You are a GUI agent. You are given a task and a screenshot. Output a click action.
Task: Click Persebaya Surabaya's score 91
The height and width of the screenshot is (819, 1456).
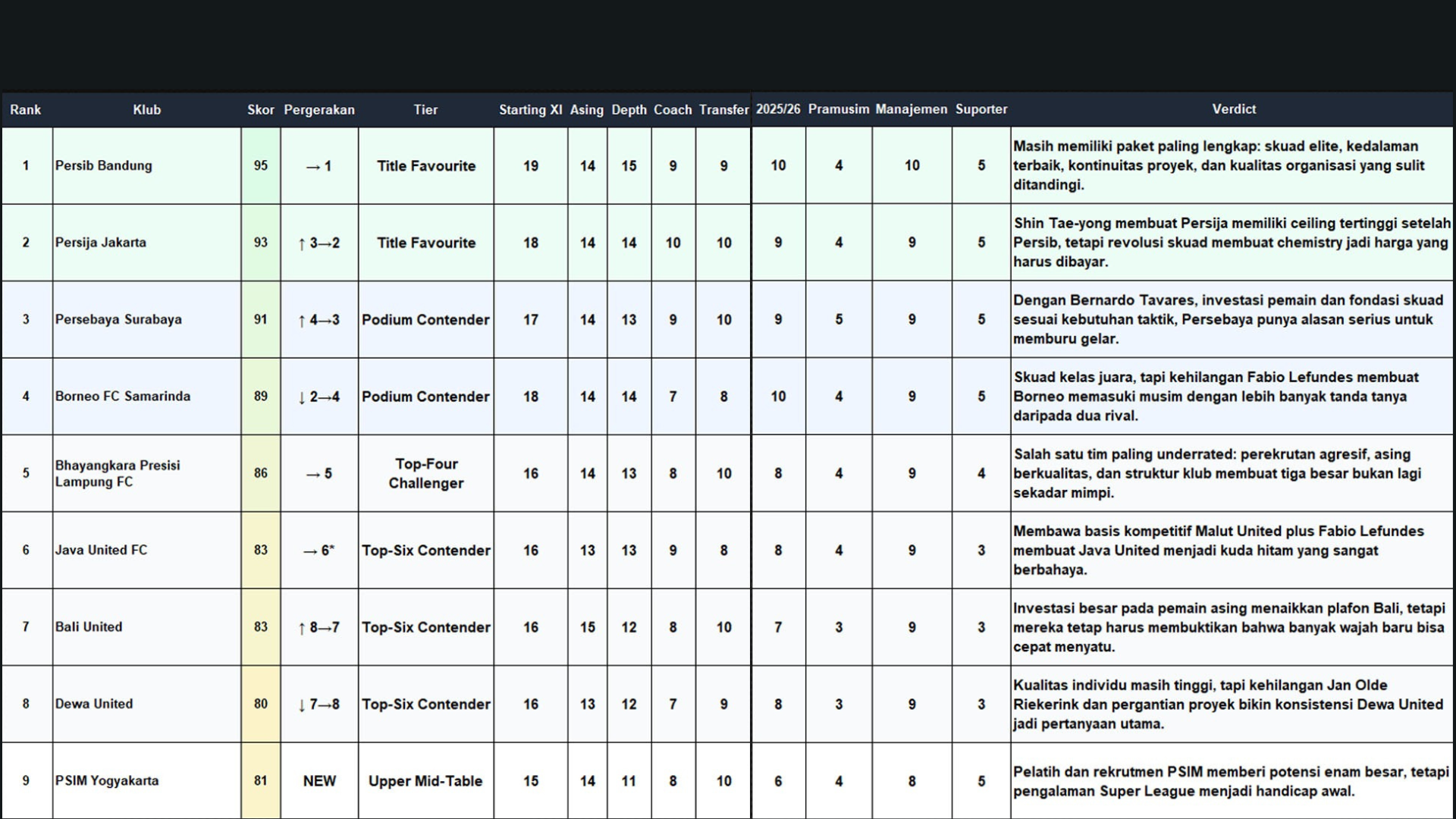261,319
